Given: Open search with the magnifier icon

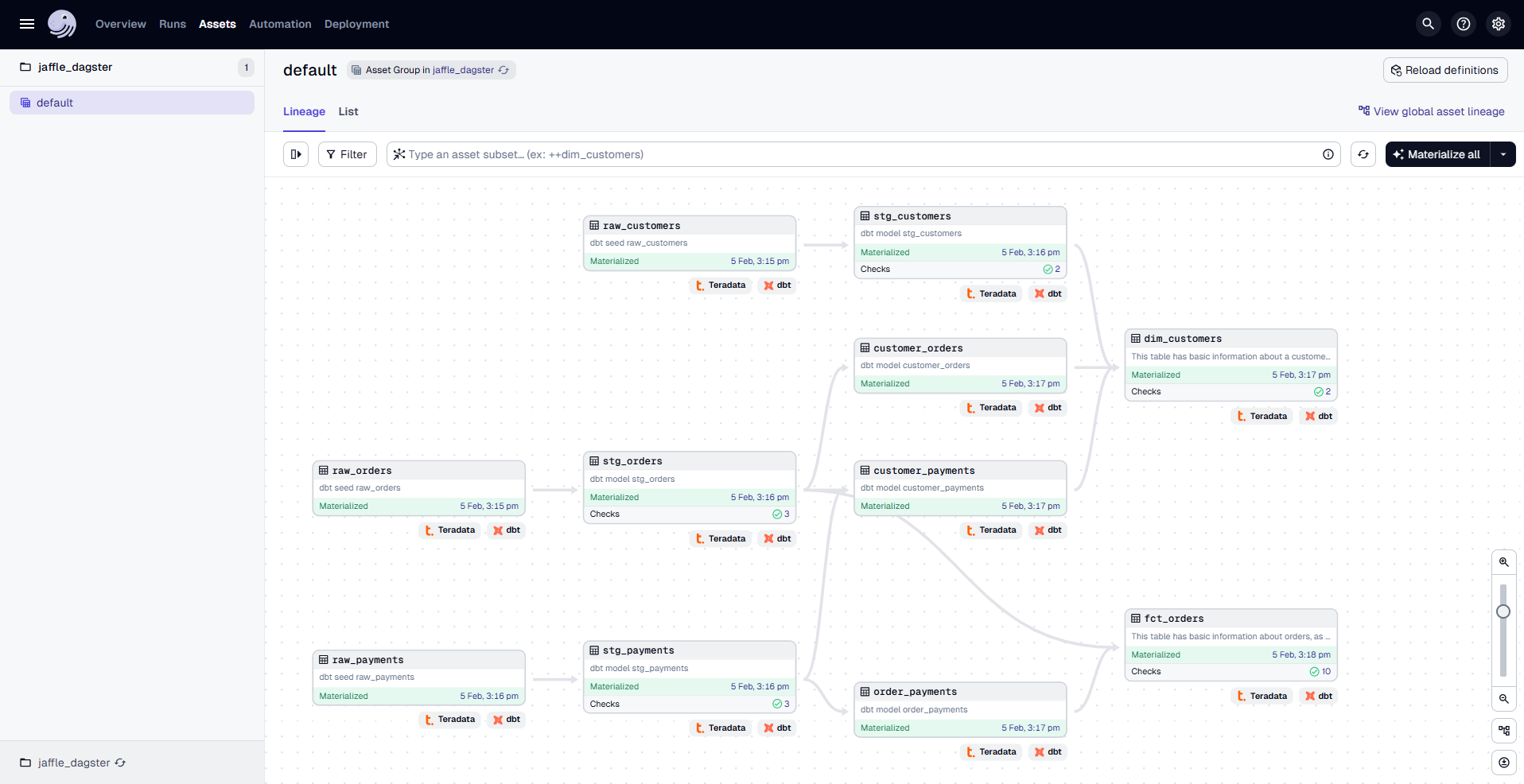Looking at the screenshot, I should click(x=1429, y=24).
